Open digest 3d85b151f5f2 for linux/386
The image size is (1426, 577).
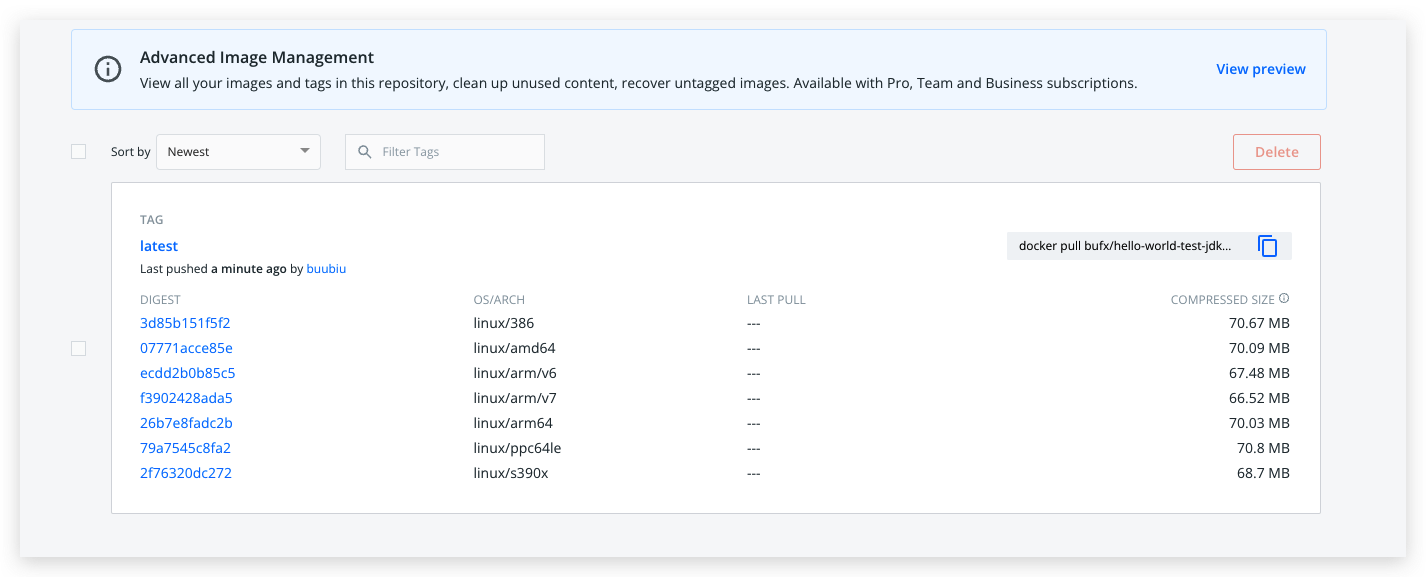[185, 323]
